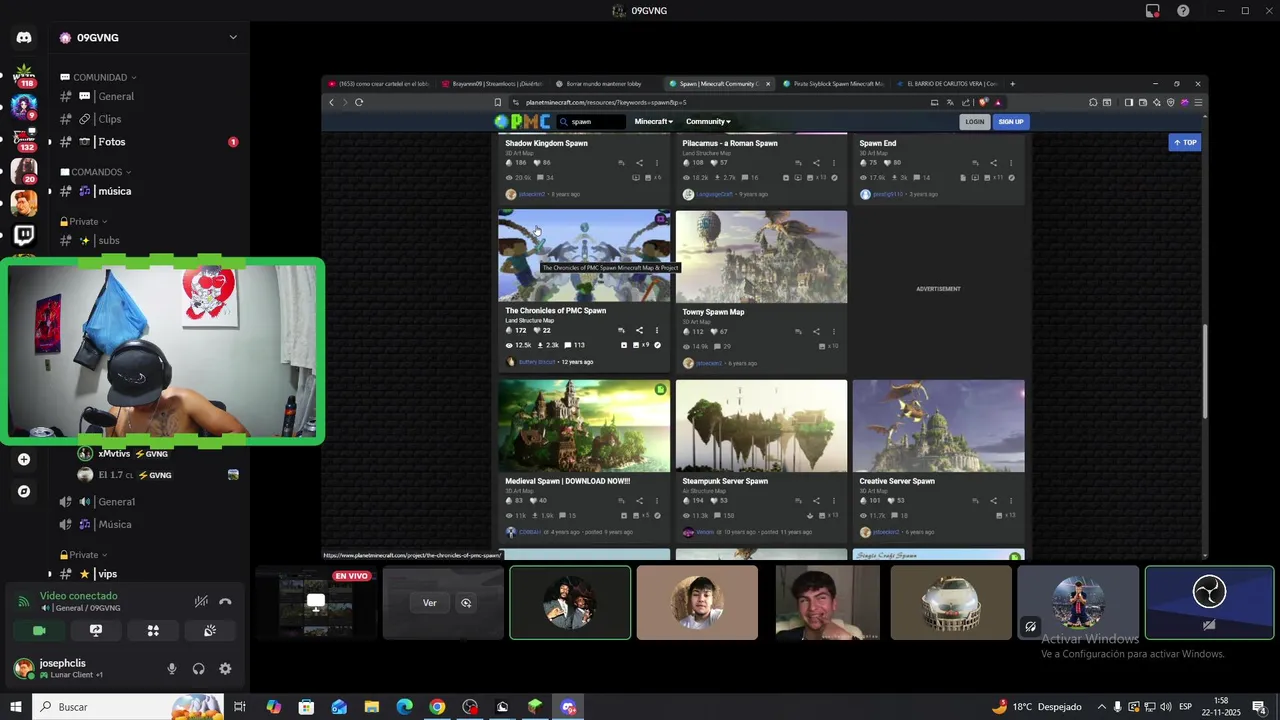Collapse the first Private category
Viewport: 1280px width, 720px height.
(x=84, y=221)
